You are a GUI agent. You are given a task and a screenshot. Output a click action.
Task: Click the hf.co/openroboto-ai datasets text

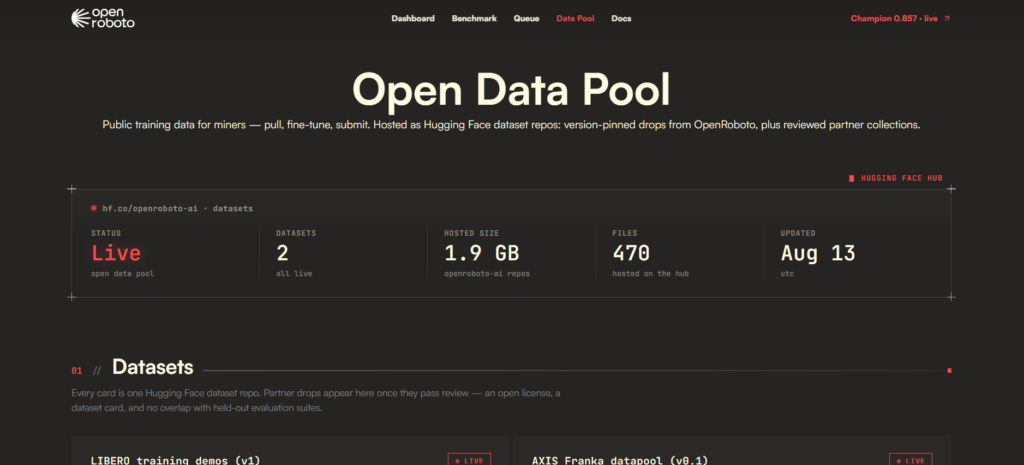click(178, 208)
